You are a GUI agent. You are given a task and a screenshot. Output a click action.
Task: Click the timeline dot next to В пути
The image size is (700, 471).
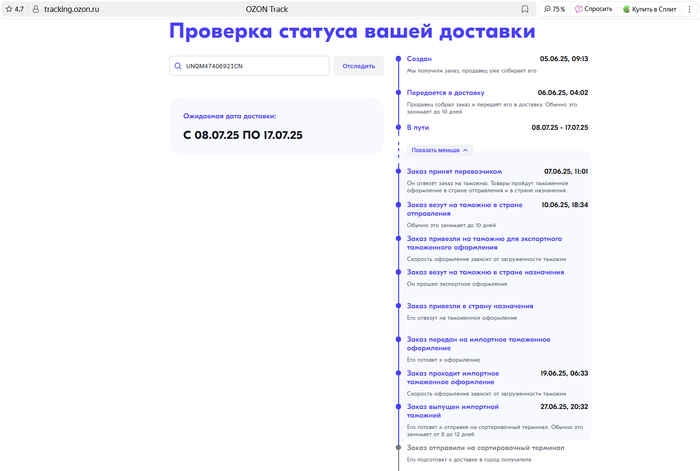(x=399, y=128)
